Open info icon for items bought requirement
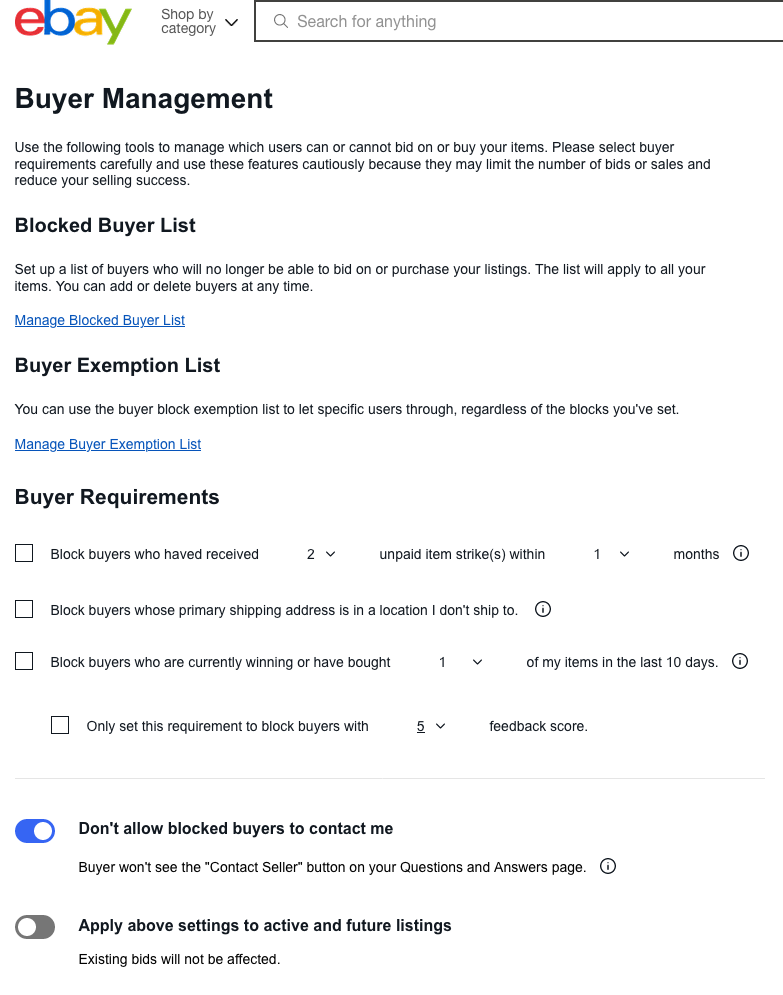 [740, 661]
